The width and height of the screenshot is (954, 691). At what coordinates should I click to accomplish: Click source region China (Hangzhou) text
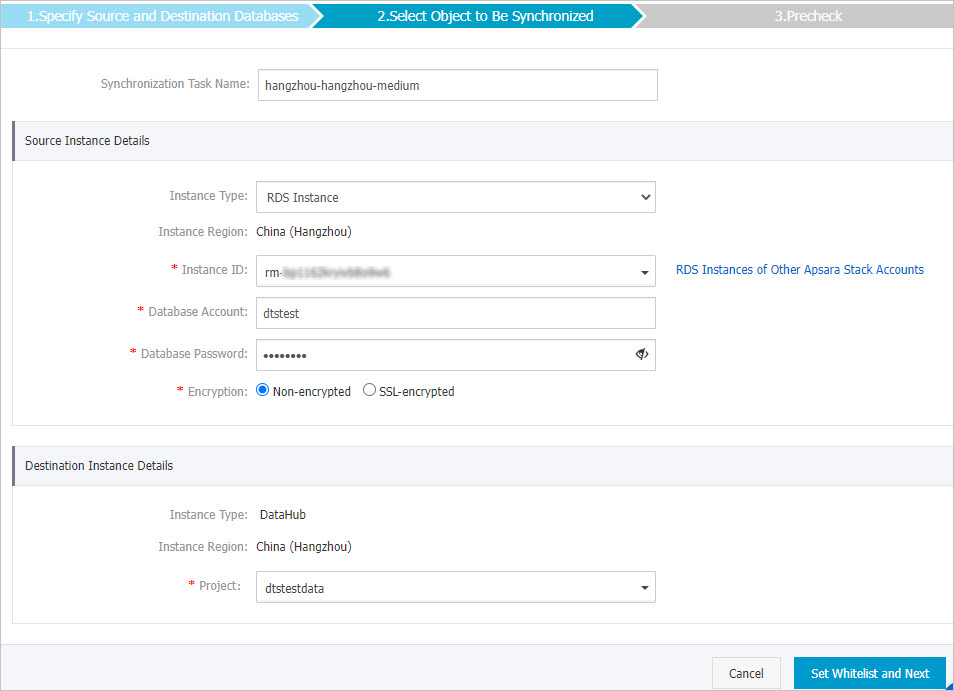pos(304,232)
